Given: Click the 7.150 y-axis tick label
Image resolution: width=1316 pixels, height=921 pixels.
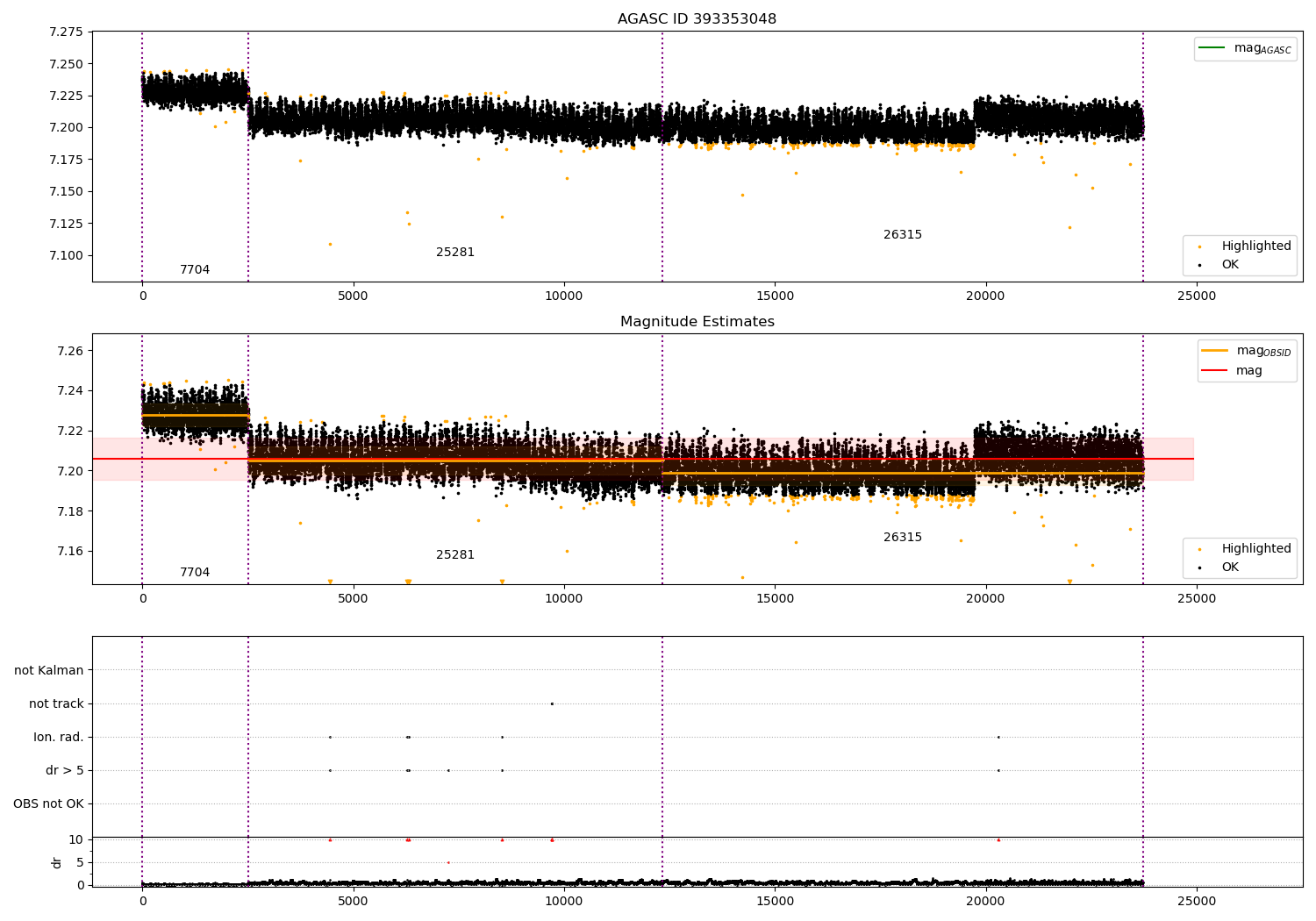Looking at the screenshot, I should (x=66, y=192).
